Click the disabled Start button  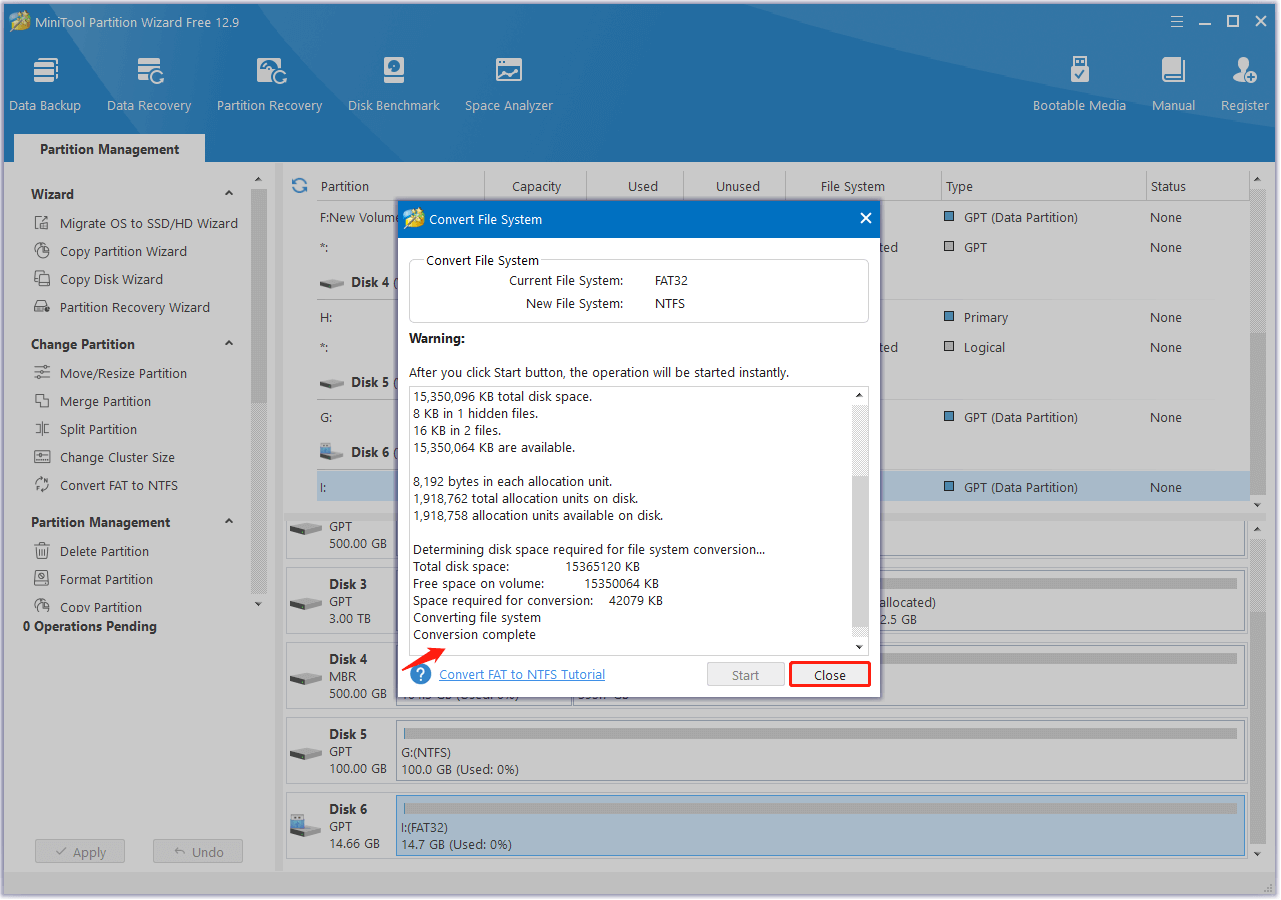tap(745, 675)
